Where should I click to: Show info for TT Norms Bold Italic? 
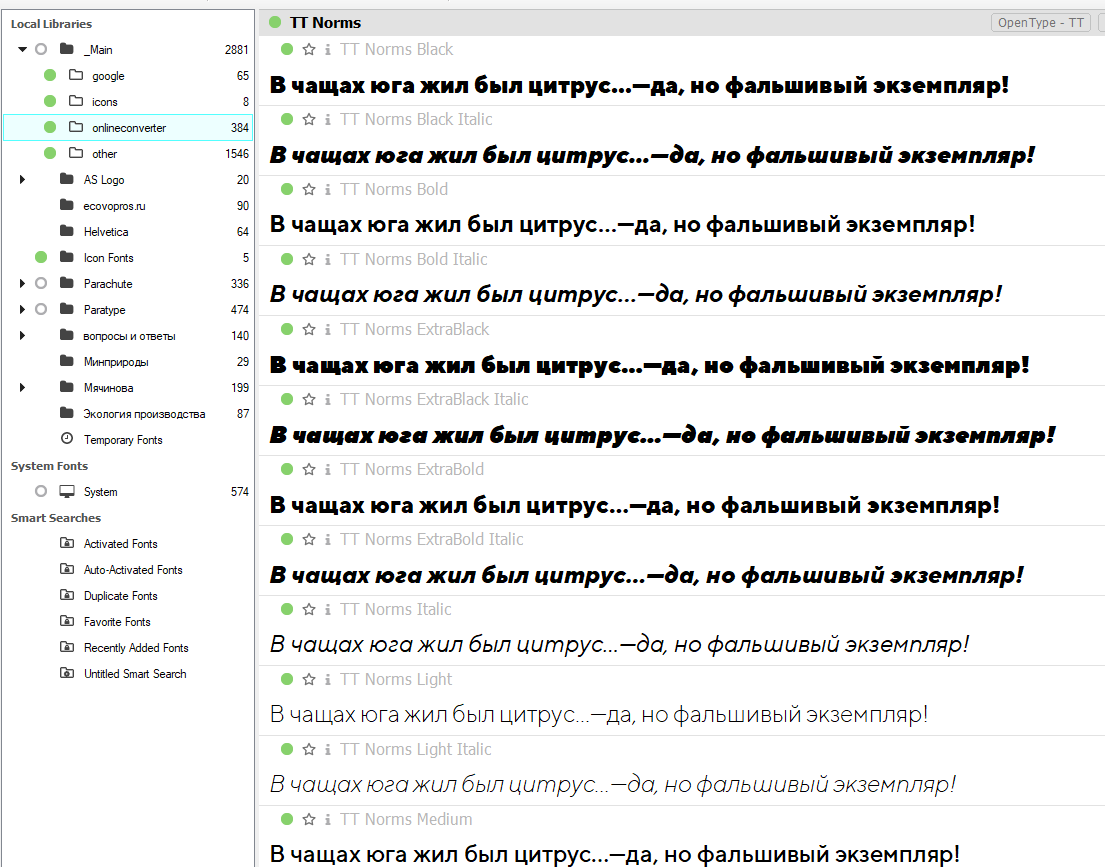[328, 259]
